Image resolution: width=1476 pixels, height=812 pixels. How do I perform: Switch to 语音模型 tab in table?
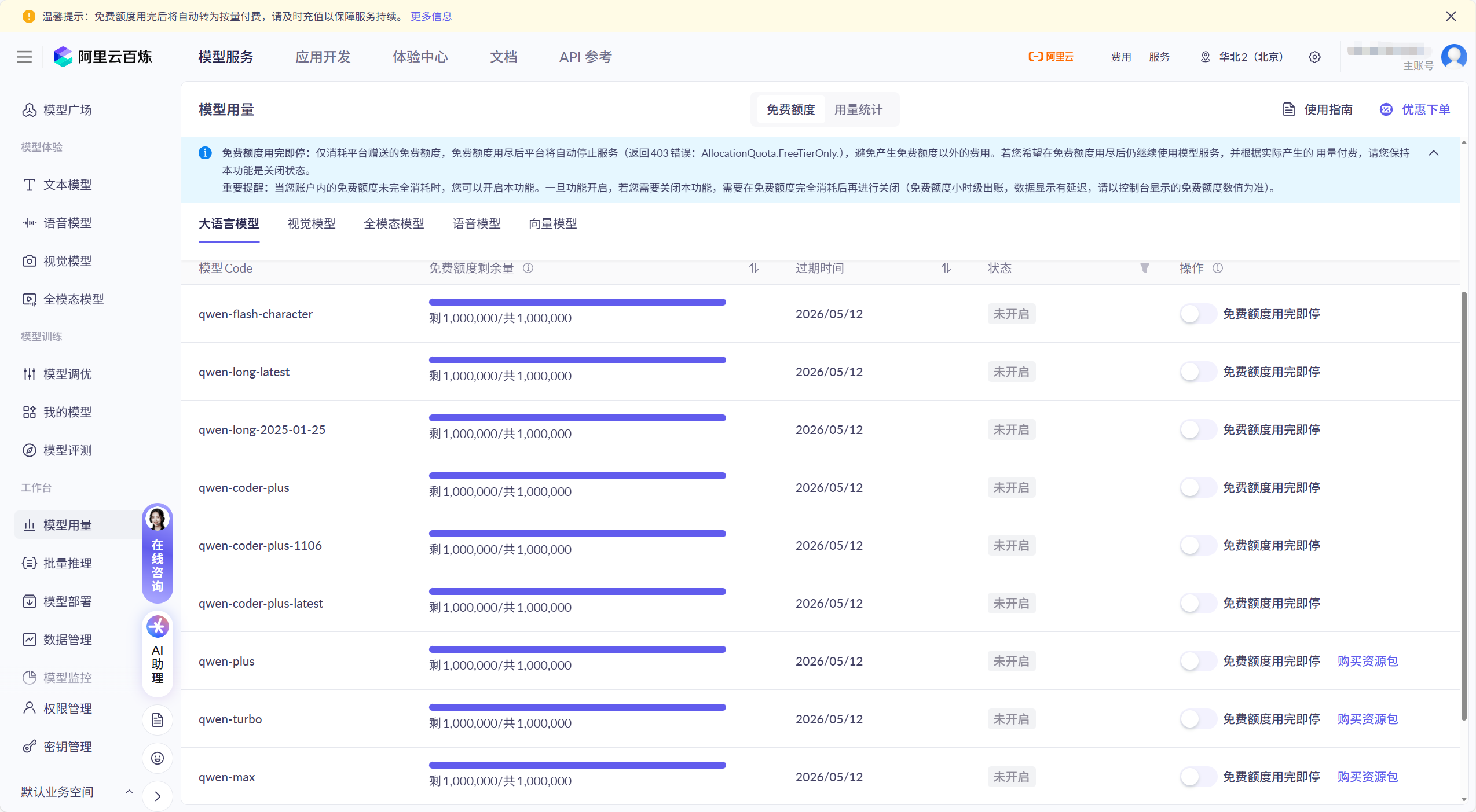pos(477,223)
